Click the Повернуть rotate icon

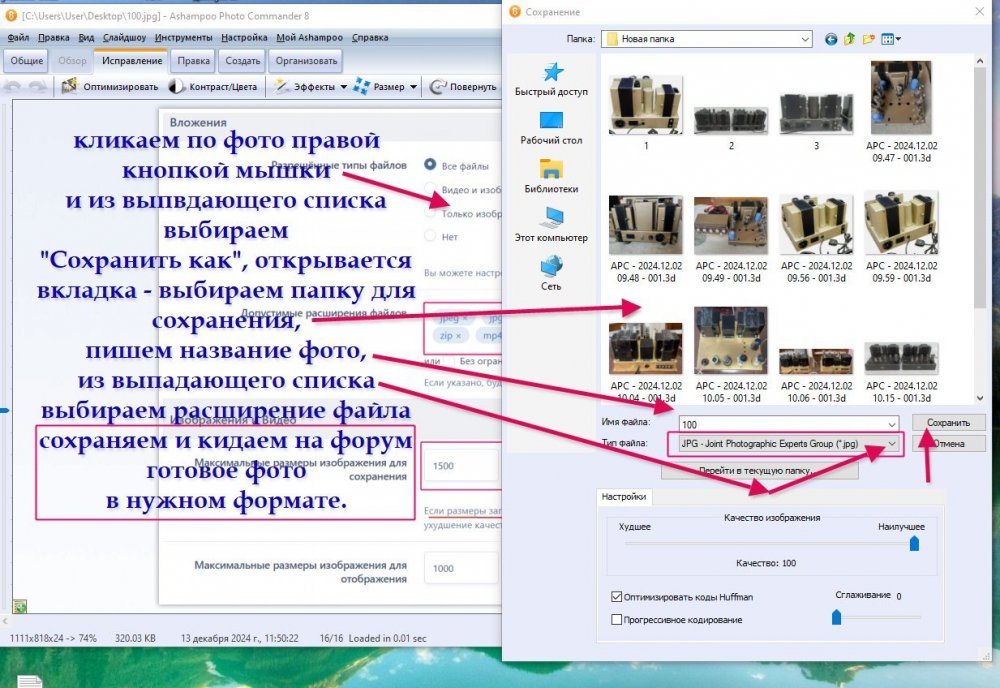click(437, 87)
